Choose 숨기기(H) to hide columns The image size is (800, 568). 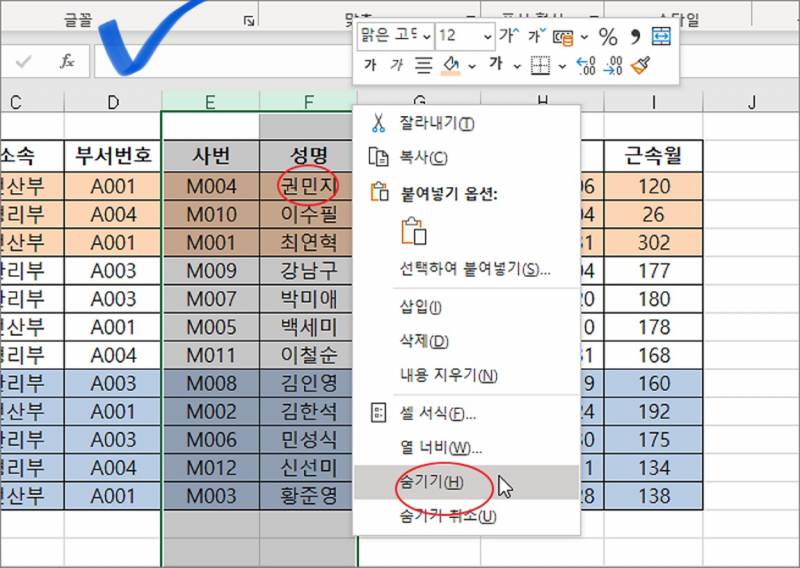pos(467,482)
